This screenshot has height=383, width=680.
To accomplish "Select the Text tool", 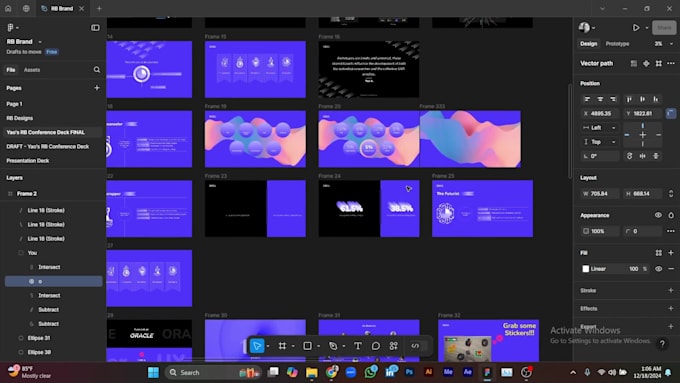I will 358,346.
